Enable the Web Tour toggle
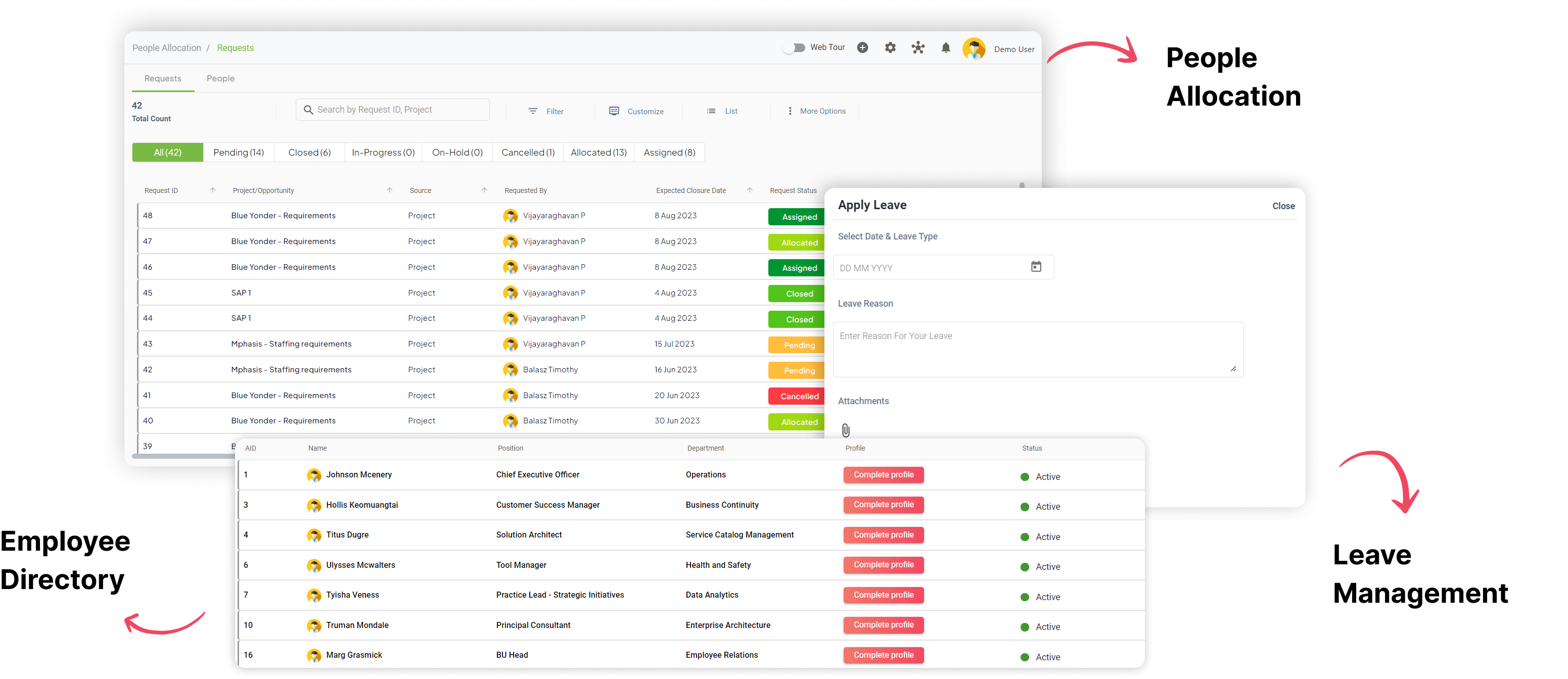Screen dimensions: 1568x679 794,47
